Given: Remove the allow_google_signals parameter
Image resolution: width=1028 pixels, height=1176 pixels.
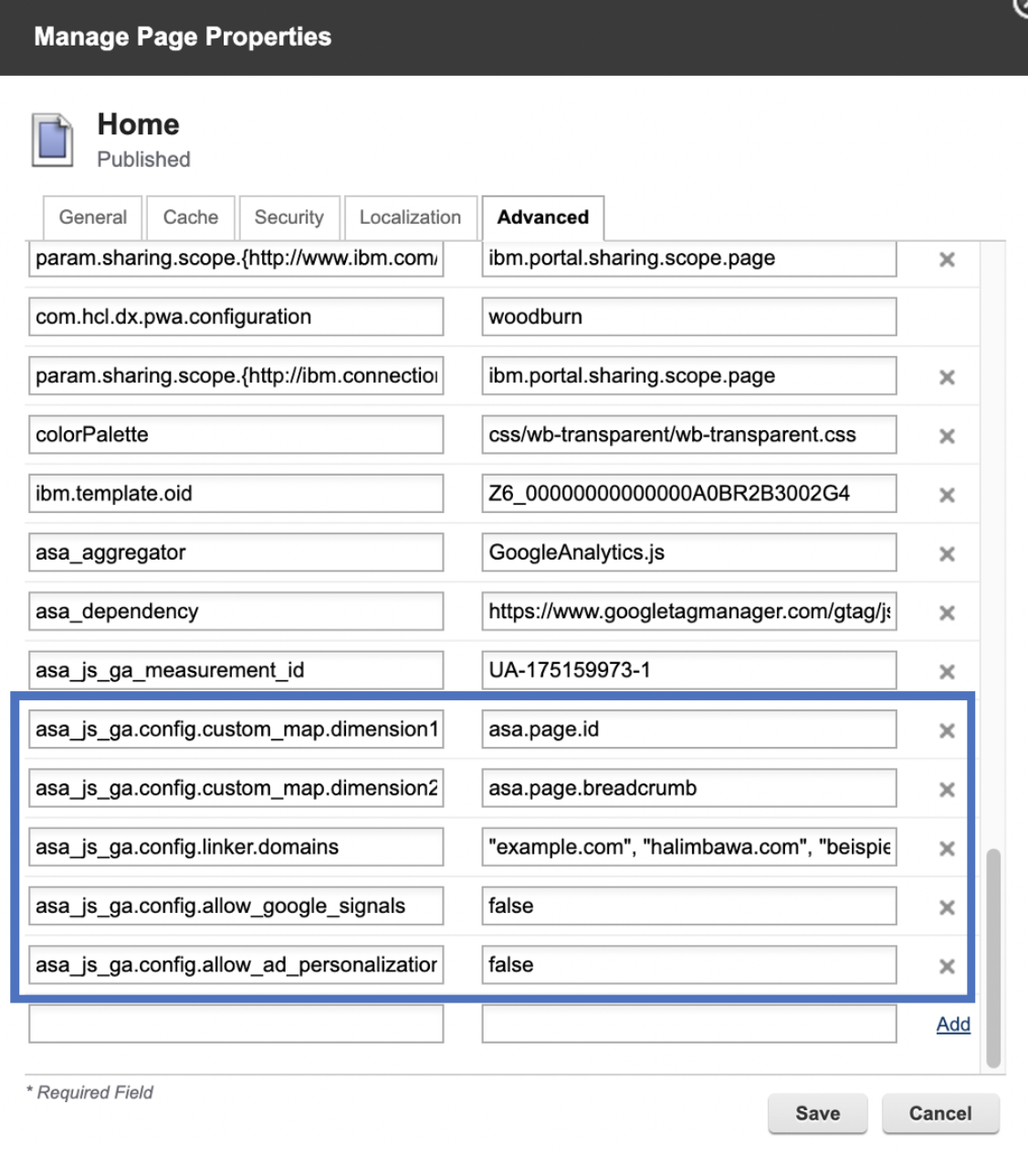Looking at the screenshot, I should [947, 906].
